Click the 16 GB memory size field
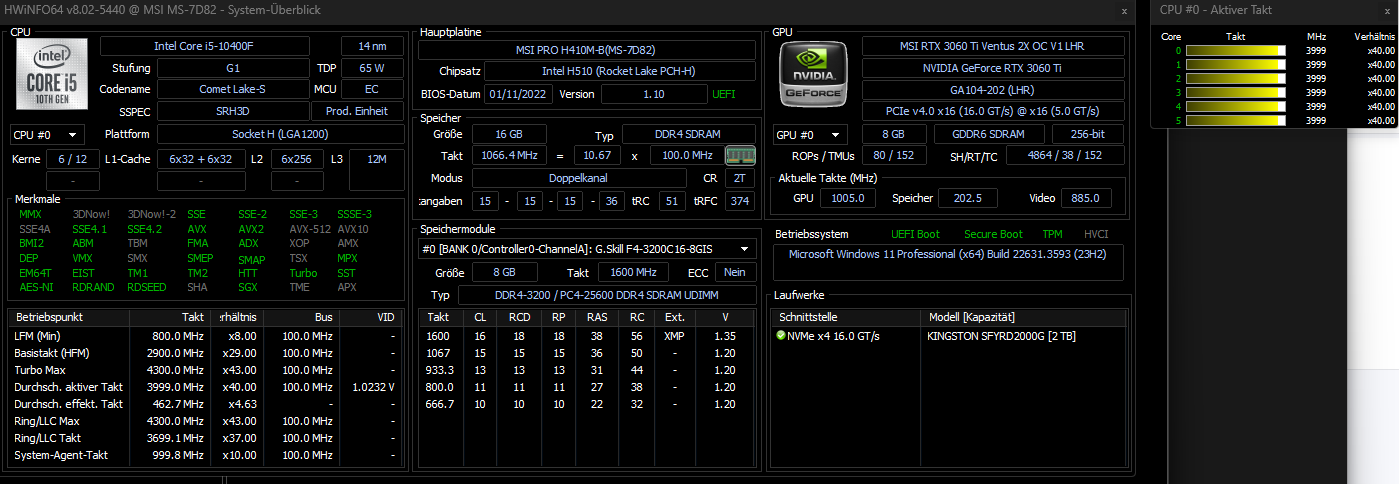1399x484 pixels. click(x=507, y=134)
